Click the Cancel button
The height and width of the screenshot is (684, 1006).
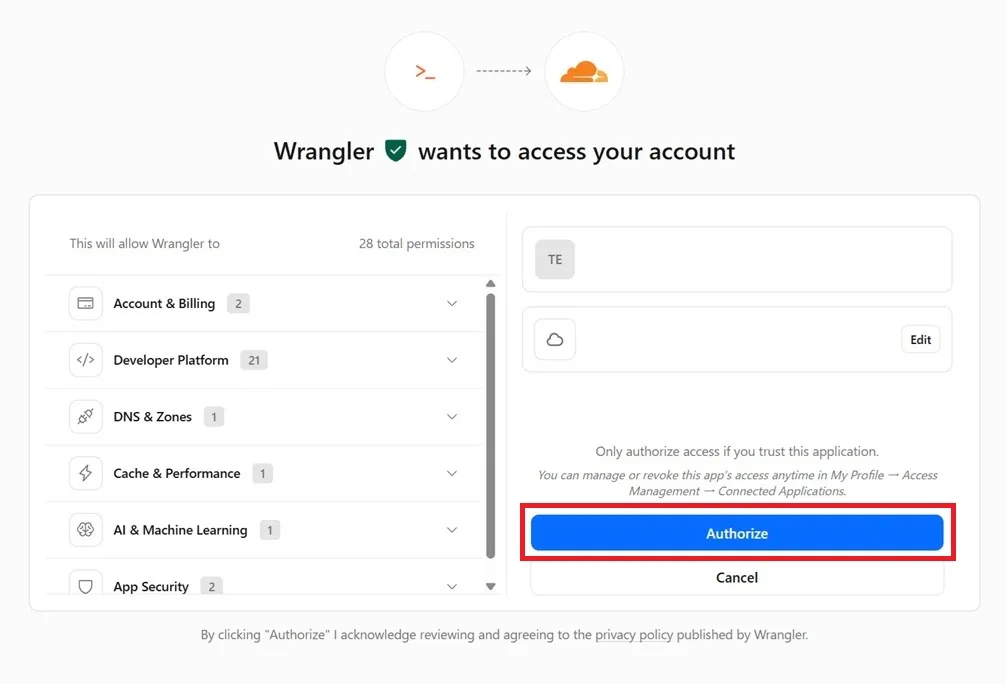pyautogui.click(x=737, y=577)
